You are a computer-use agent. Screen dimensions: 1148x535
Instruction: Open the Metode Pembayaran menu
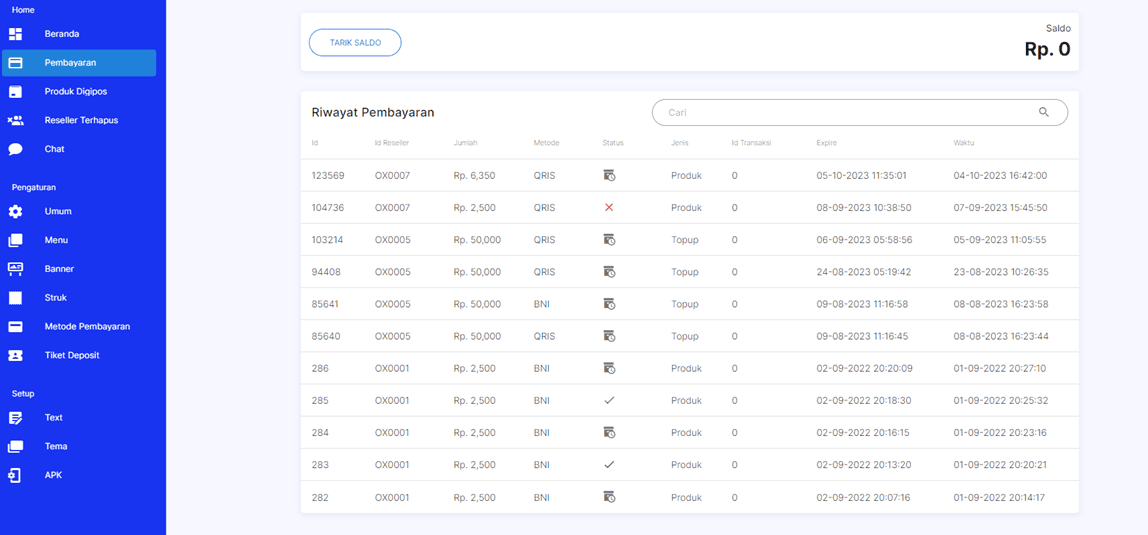point(87,327)
